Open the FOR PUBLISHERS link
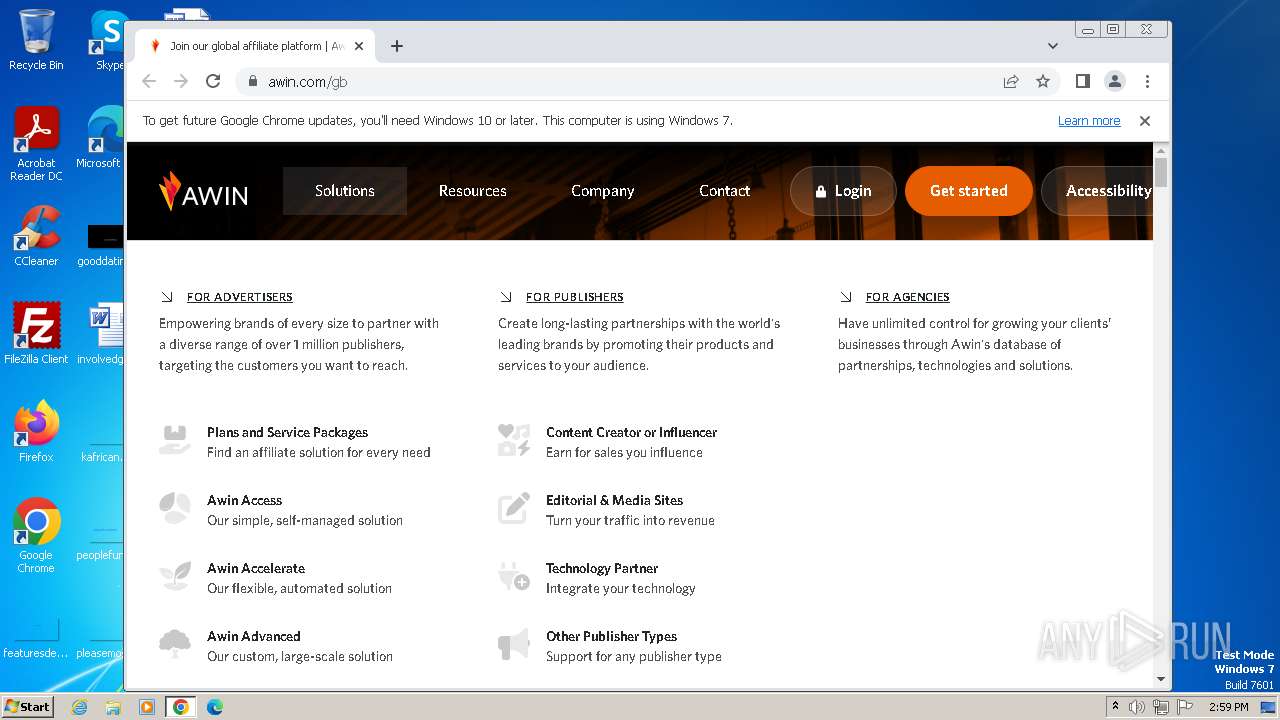Screen dimensions: 1280x720 point(575,297)
